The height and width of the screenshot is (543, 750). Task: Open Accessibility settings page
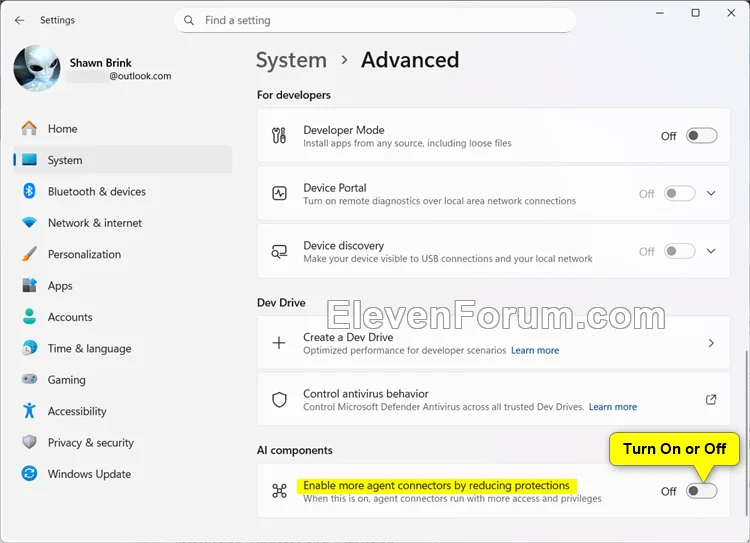[123, 411]
